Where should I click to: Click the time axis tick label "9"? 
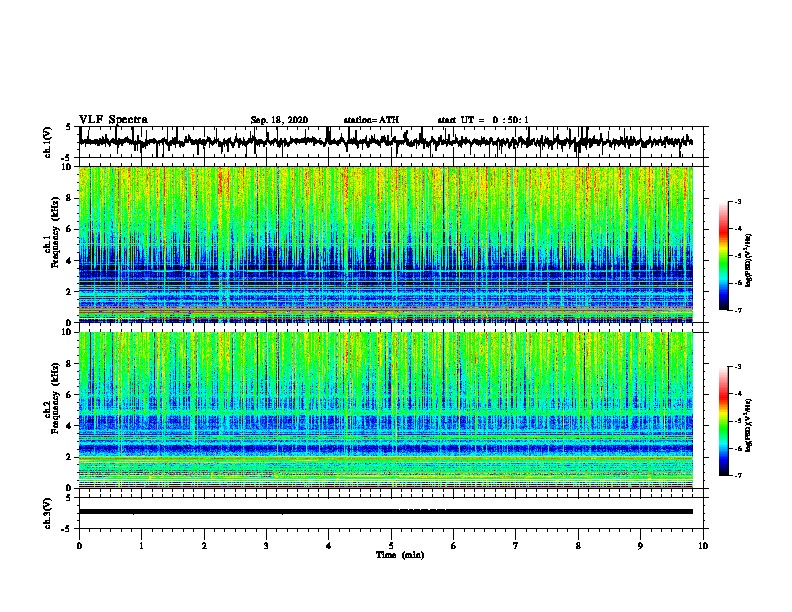pyautogui.click(x=640, y=546)
